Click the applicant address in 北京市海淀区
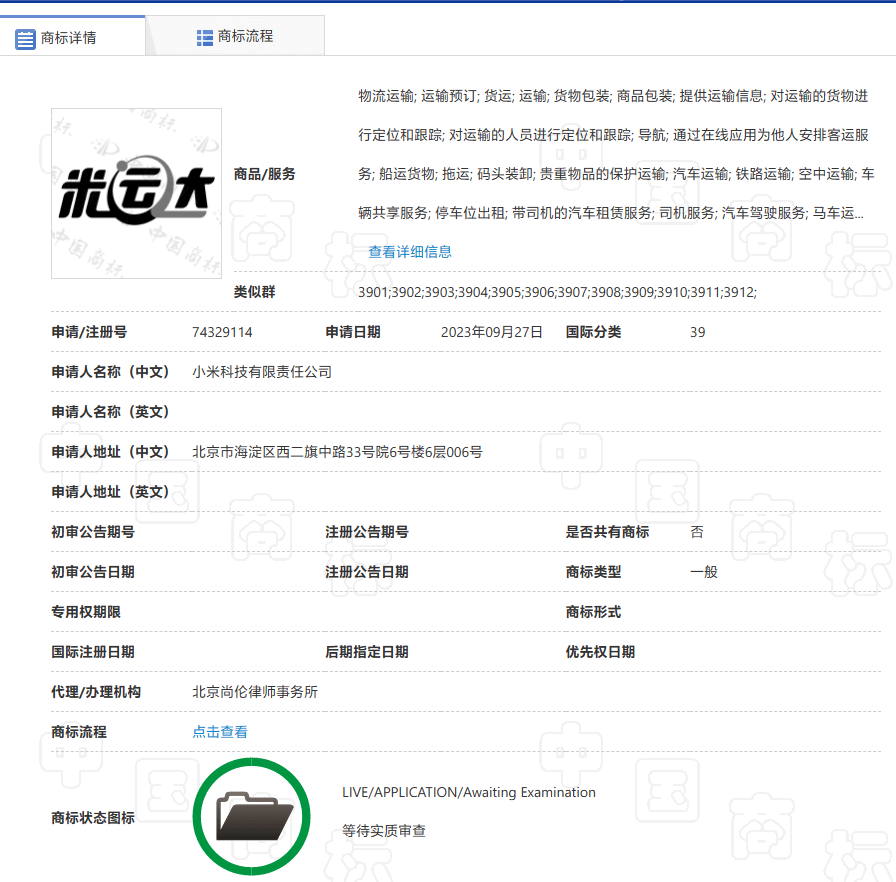Image resolution: width=896 pixels, height=882 pixels. pos(337,452)
